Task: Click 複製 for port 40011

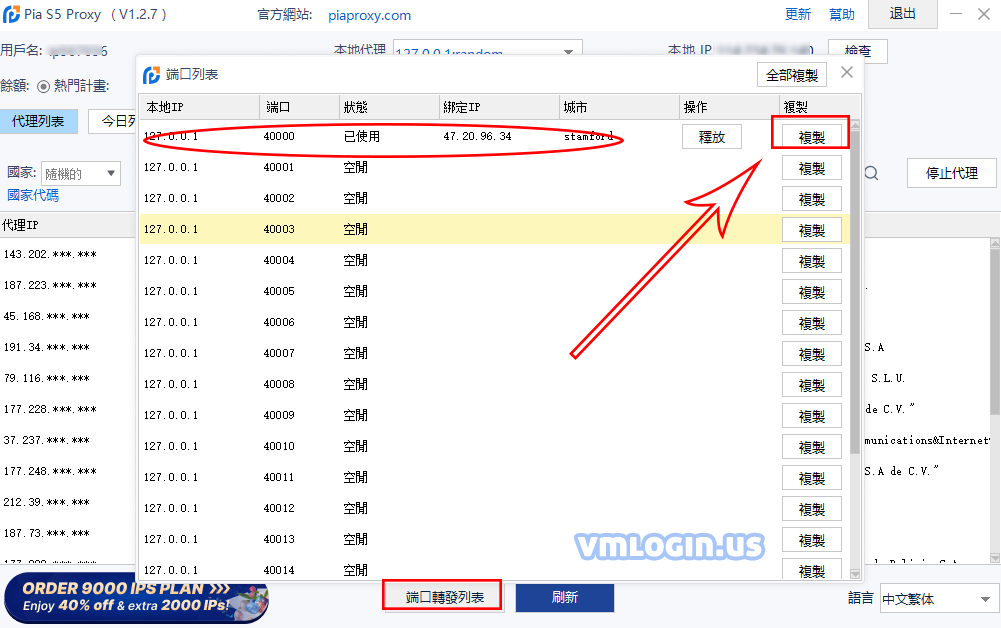Action: coord(811,477)
